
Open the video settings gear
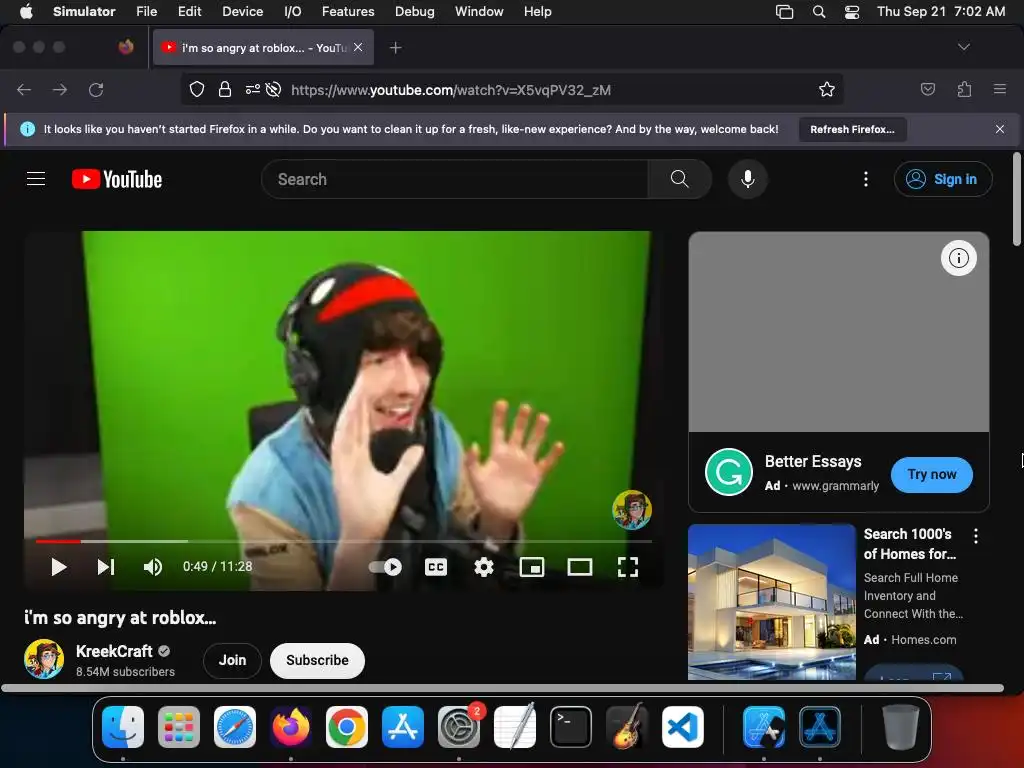click(484, 567)
